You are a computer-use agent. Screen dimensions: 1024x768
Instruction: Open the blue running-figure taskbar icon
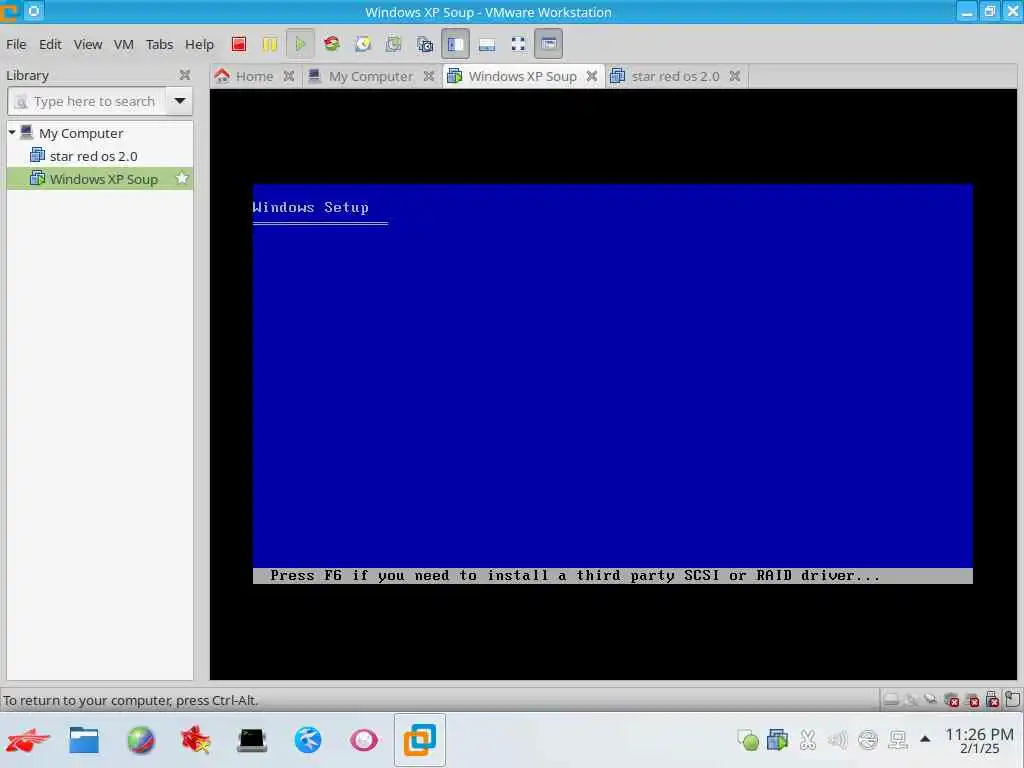308,741
